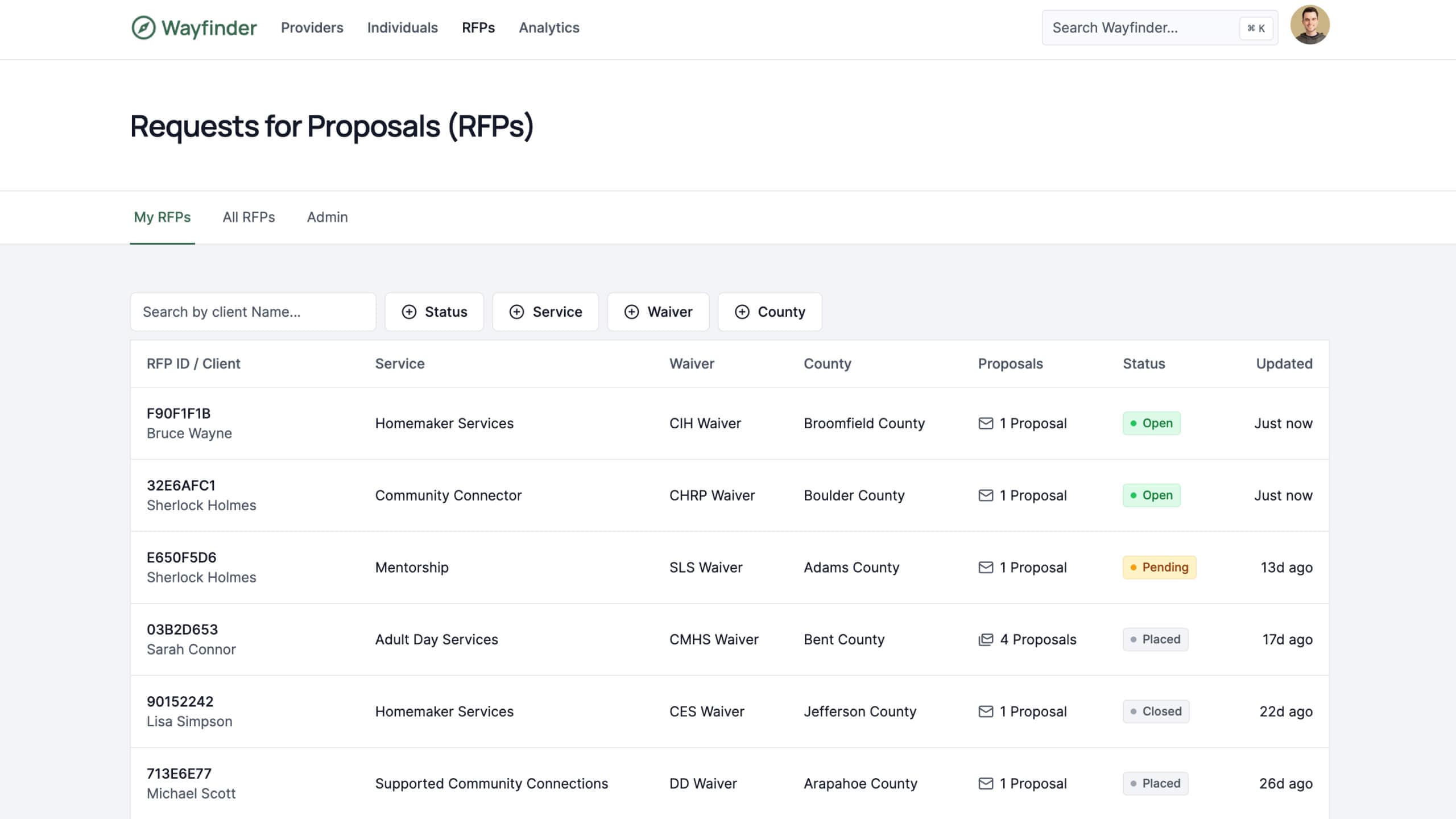This screenshot has height=819, width=1456.
Task: Click the envelope icon beside Bruce Wayne's proposal
Action: click(x=986, y=423)
